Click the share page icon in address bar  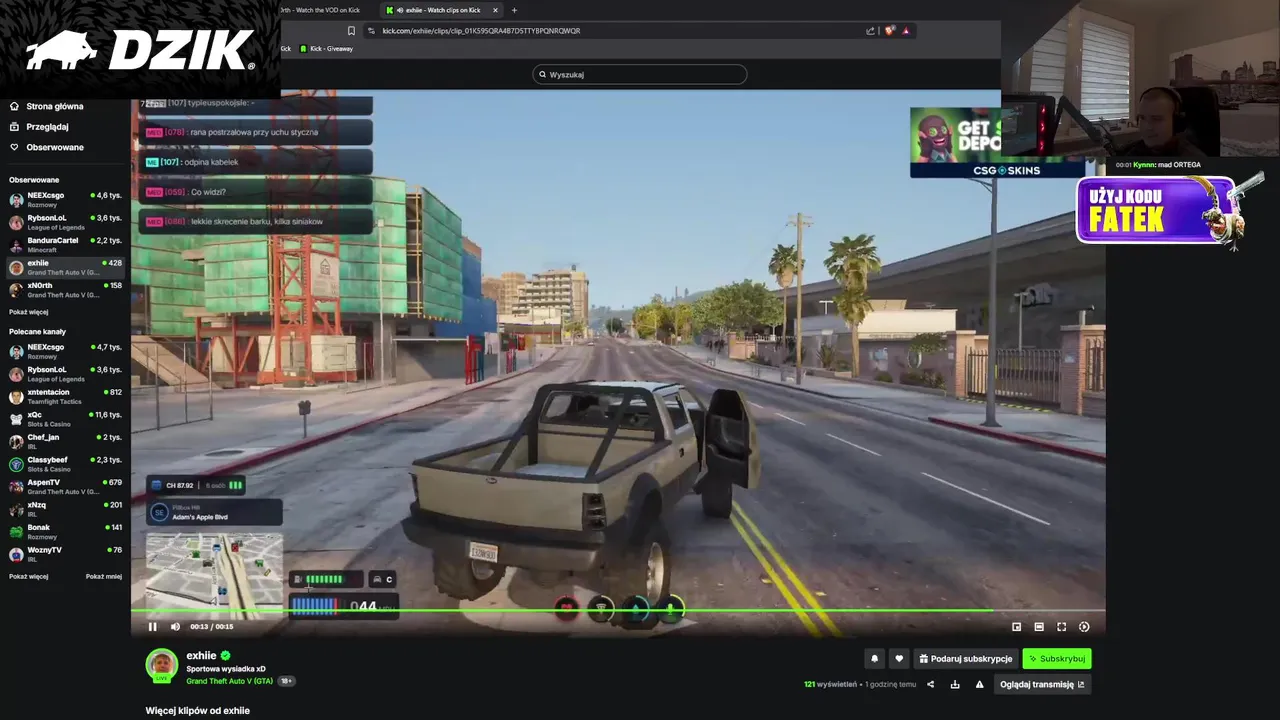(x=870, y=31)
